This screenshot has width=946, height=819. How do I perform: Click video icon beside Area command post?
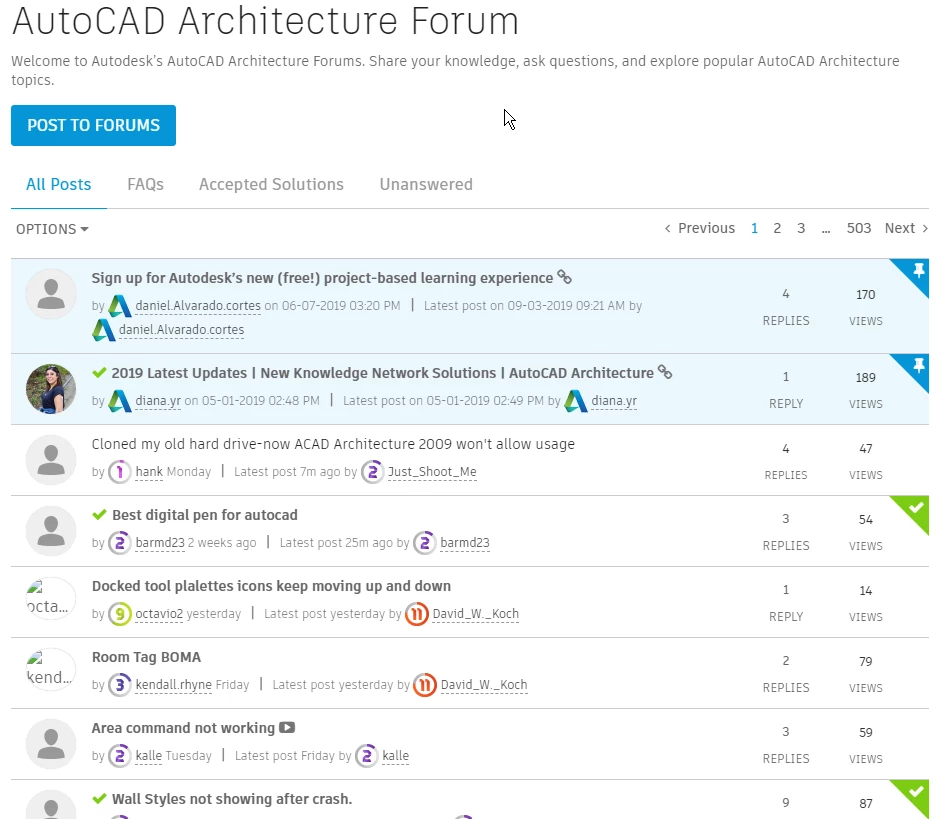coord(287,727)
